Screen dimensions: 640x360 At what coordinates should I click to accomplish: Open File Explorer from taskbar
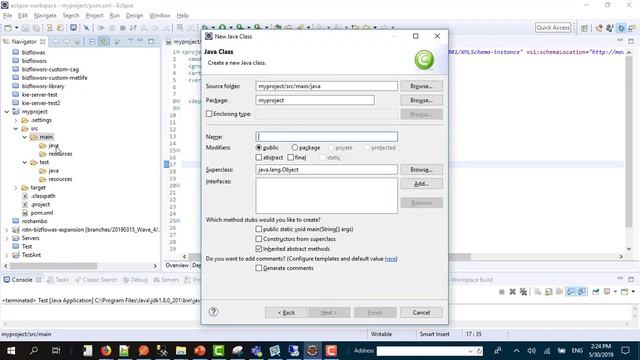181,350
